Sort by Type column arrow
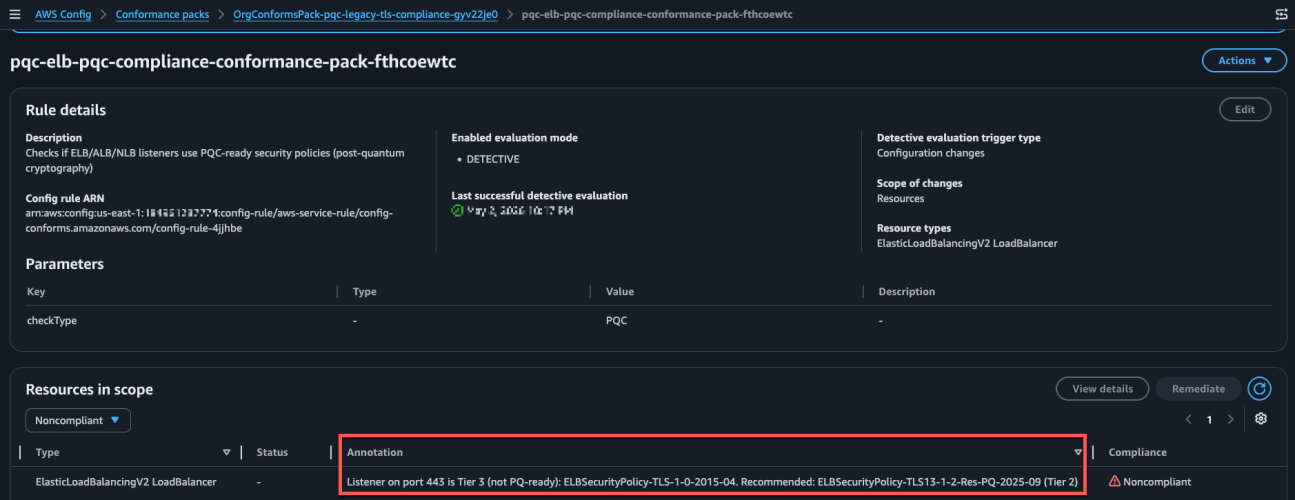The height and width of the screenshot is (500, 1295). tap(226, 453)
